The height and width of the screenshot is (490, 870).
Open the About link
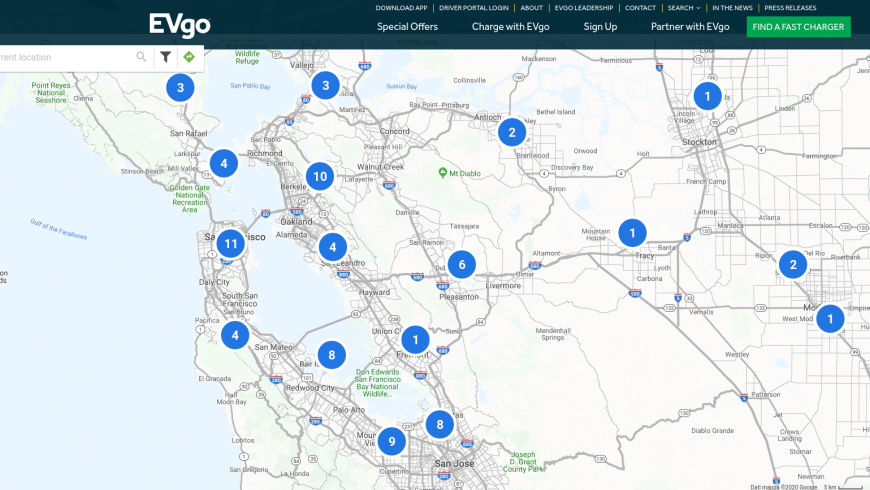[x=532, y=8]
